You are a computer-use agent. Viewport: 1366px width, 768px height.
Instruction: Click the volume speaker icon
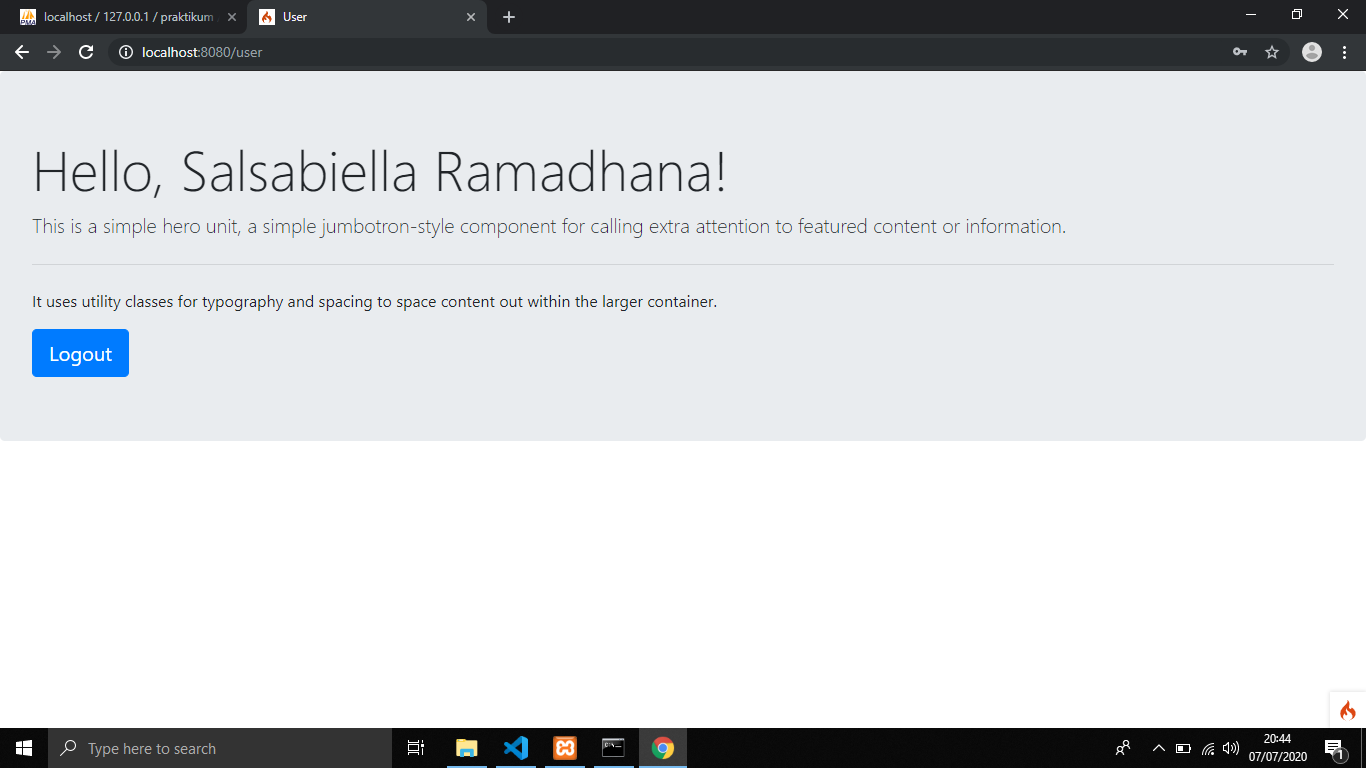[x=1231, y=748]
